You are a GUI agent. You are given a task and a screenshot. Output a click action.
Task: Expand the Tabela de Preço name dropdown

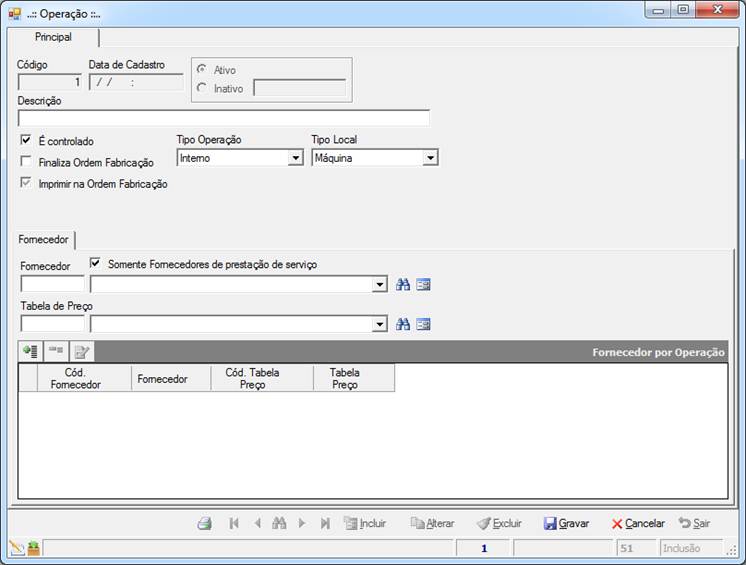click(379, 324)
